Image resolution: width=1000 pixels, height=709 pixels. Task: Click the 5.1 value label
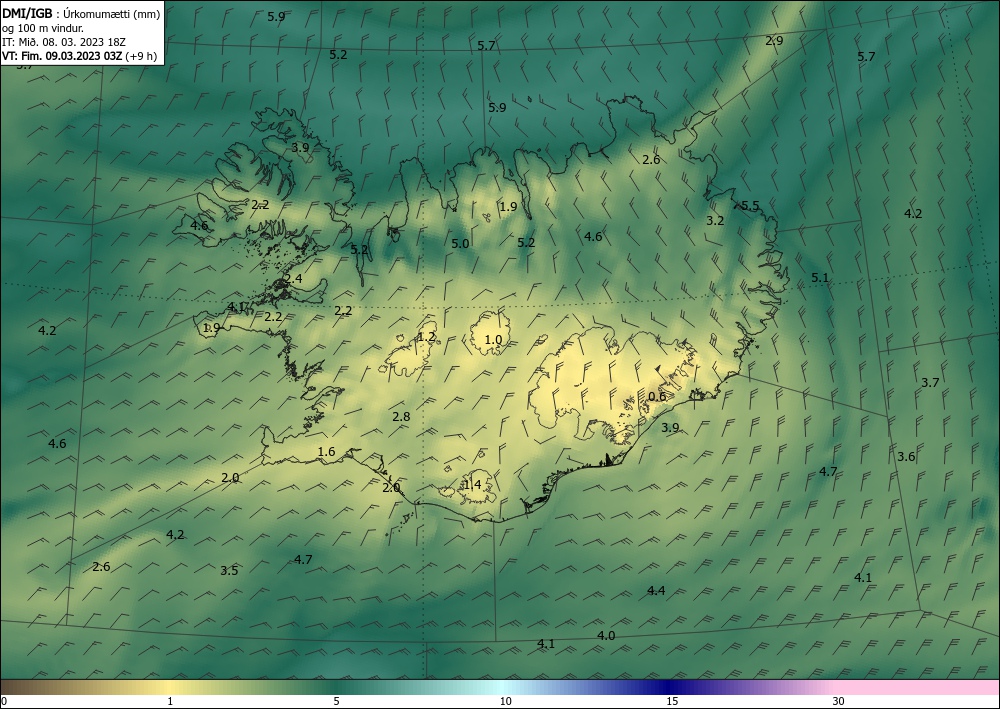click(820, 277)
